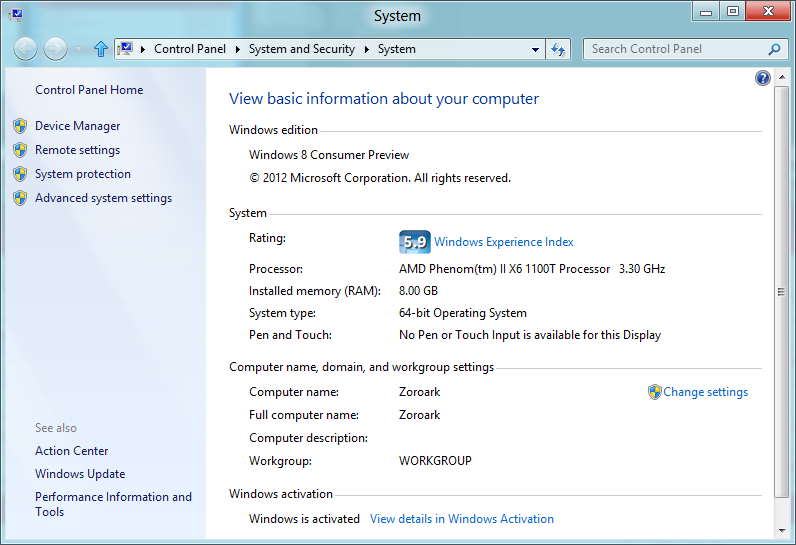Click the magnifier search icon
Image resolution: width=796 pixels, height=545 pixels.
(x=774, y=49)
